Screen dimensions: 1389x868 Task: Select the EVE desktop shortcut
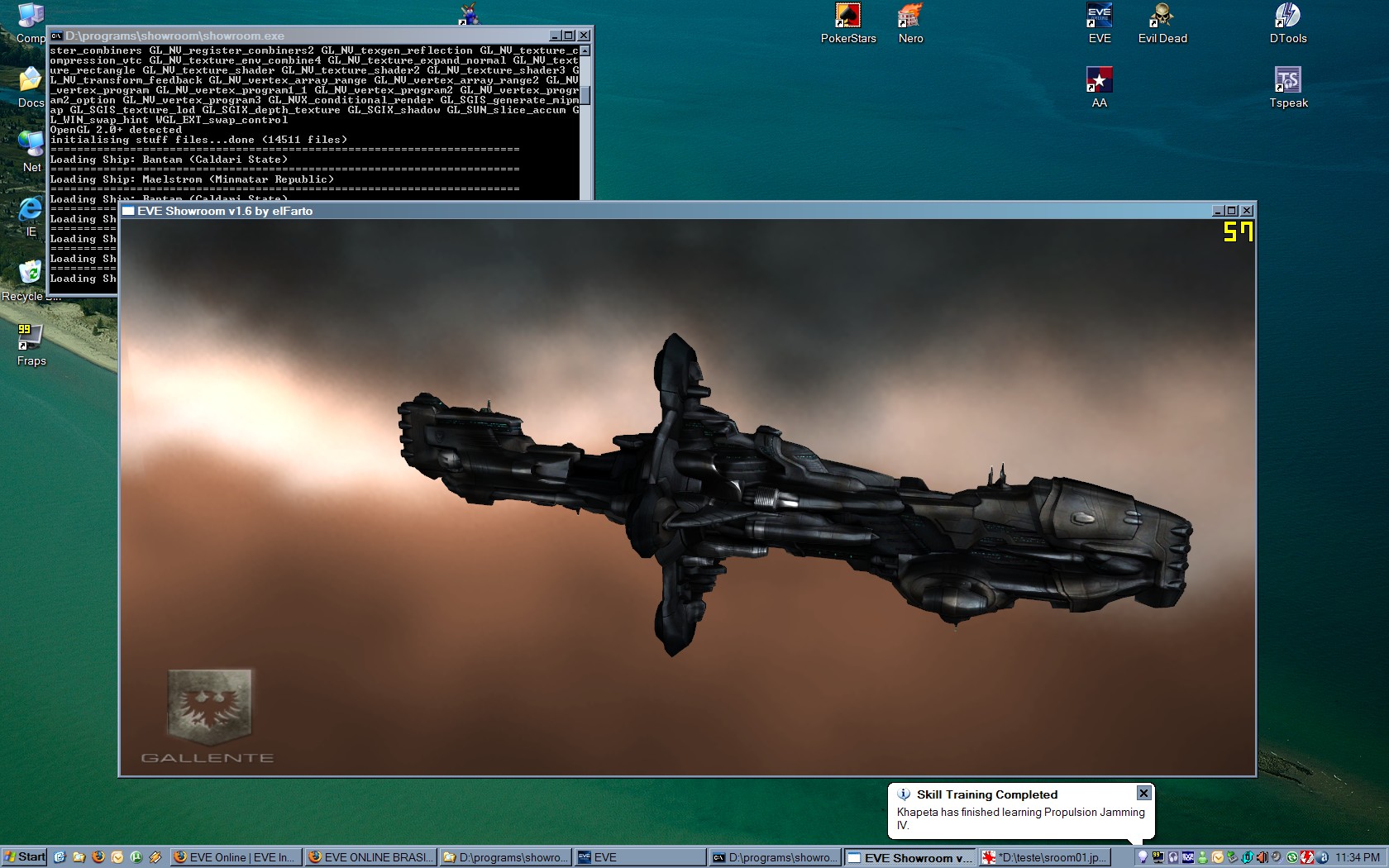(x=1100, y=23)
